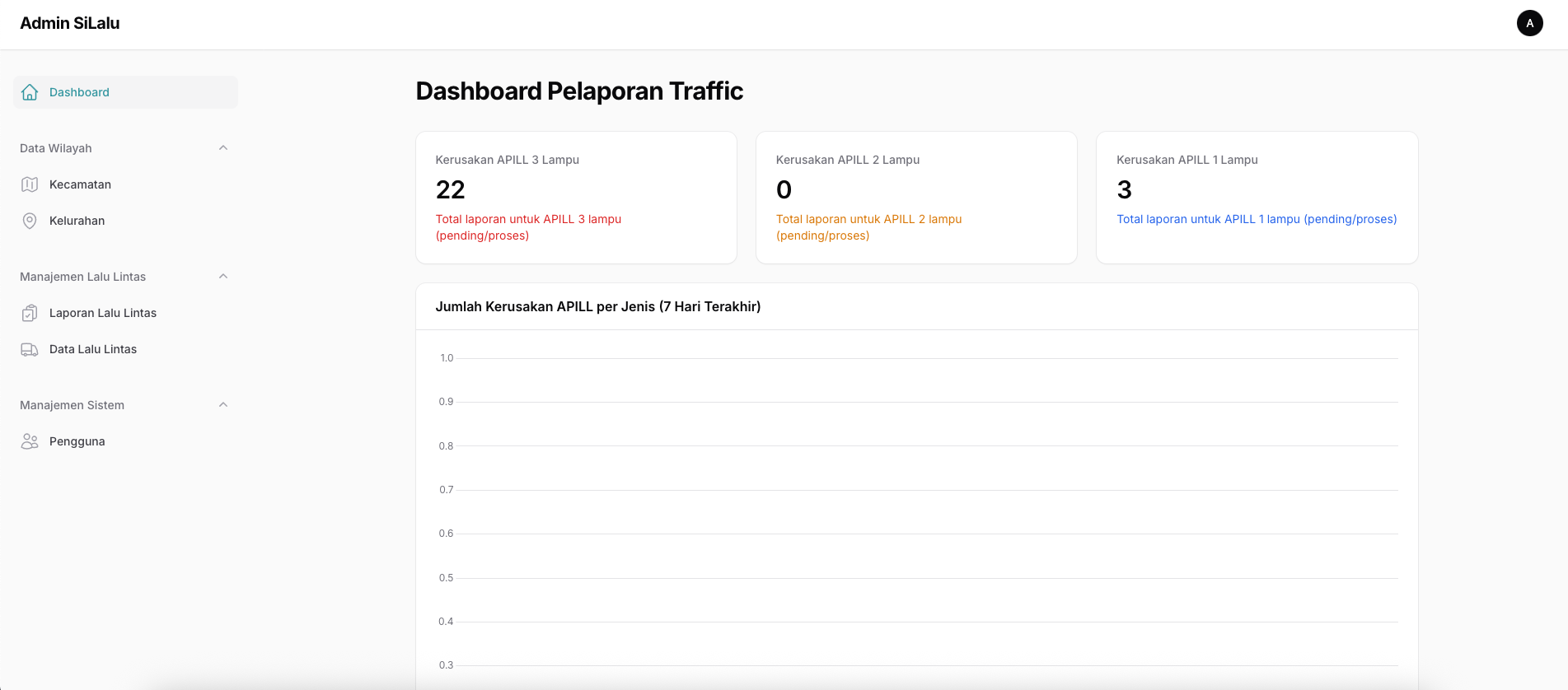Click the Pengguna users icon

click(30, 441)
